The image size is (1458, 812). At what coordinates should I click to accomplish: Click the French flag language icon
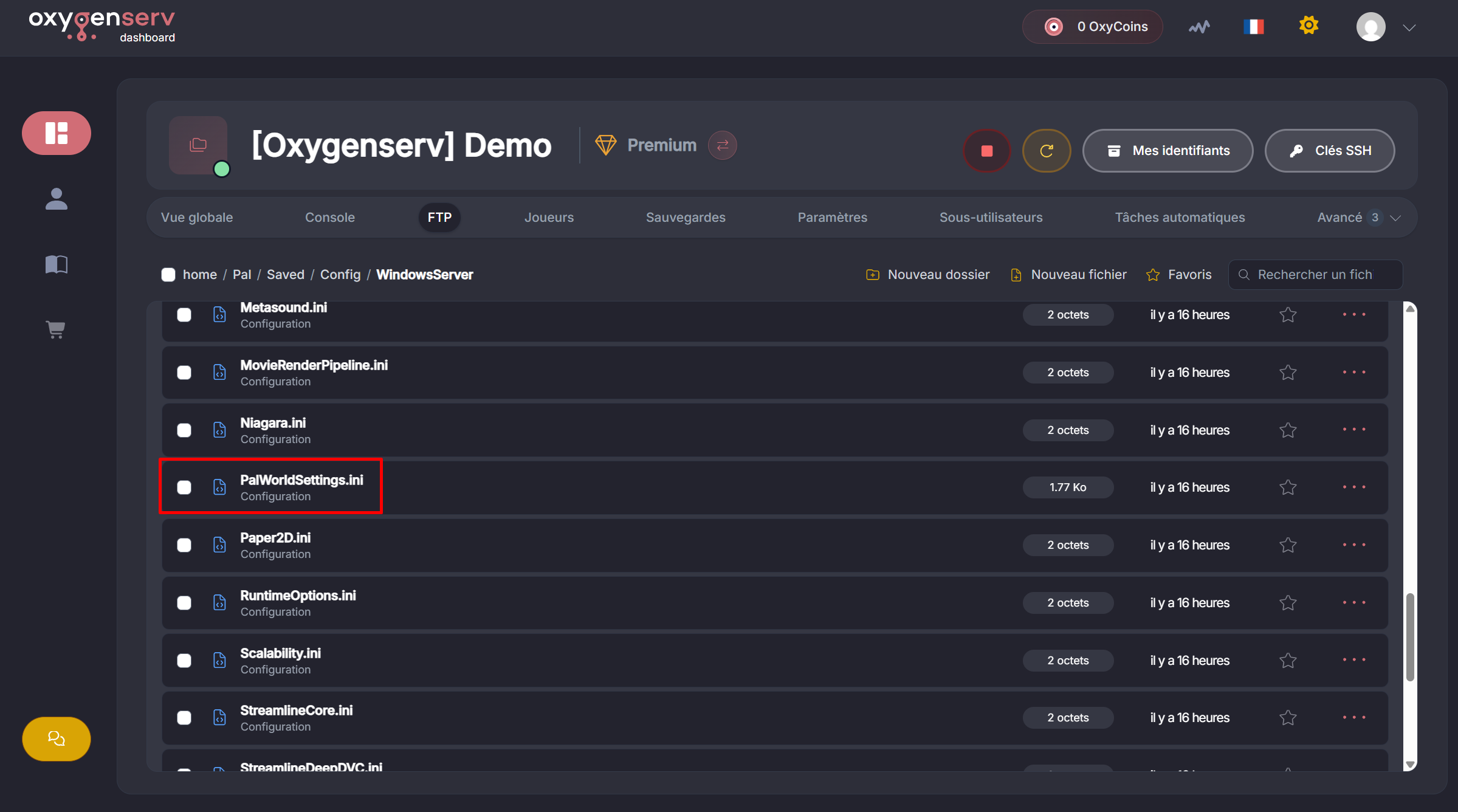tap(1253, 27)
